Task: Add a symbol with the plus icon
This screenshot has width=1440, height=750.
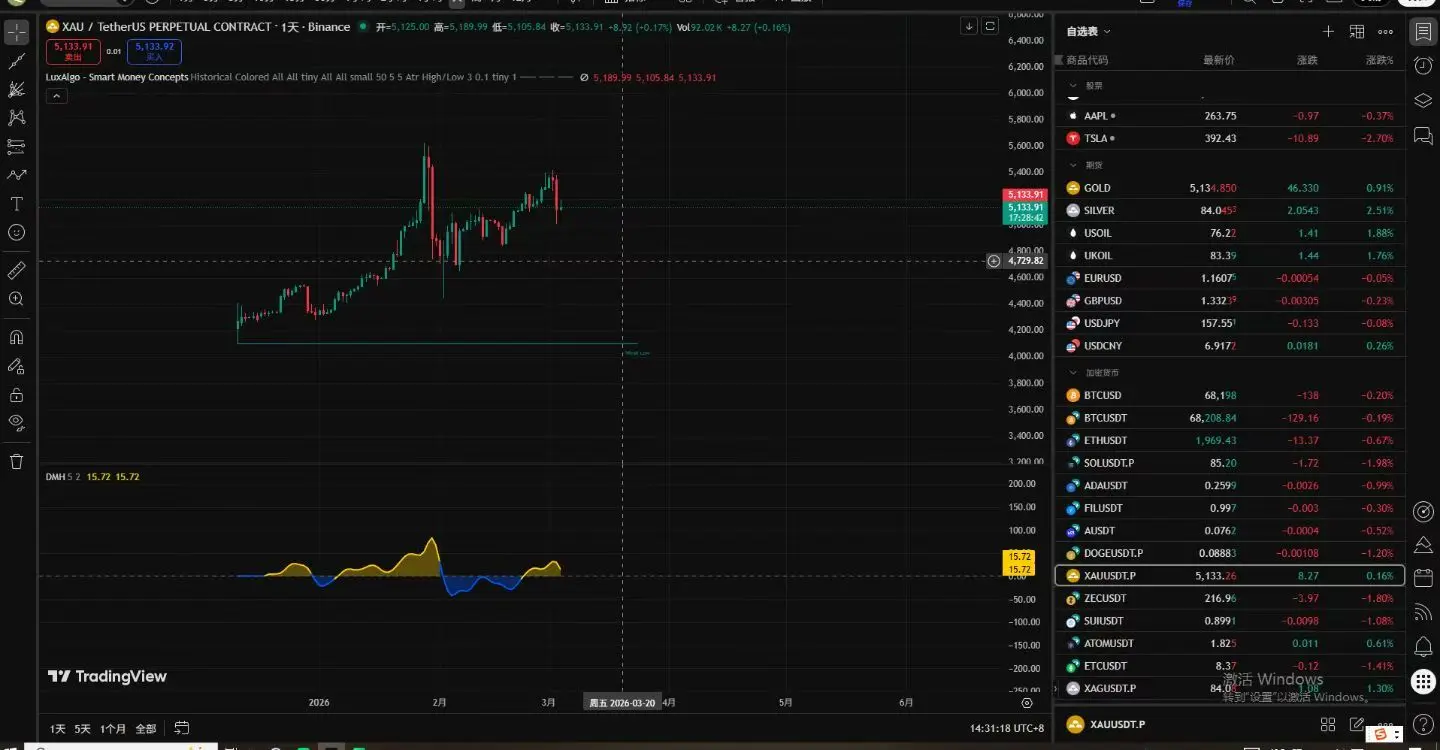Action: (x=1328, y=32)
